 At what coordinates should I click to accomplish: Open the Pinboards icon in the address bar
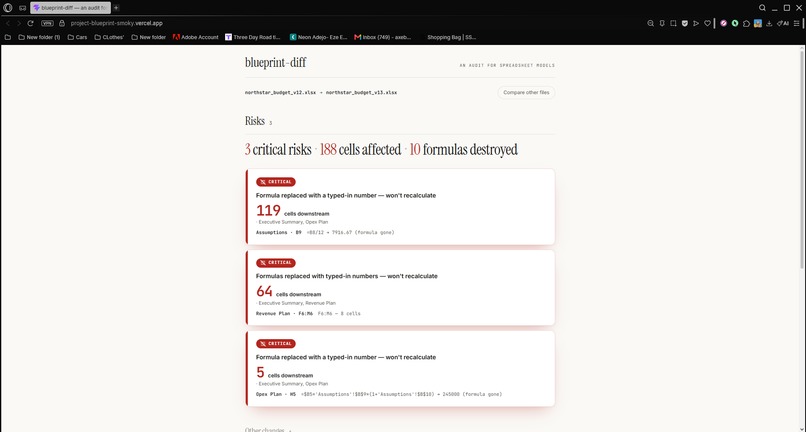tap(662, 23)
